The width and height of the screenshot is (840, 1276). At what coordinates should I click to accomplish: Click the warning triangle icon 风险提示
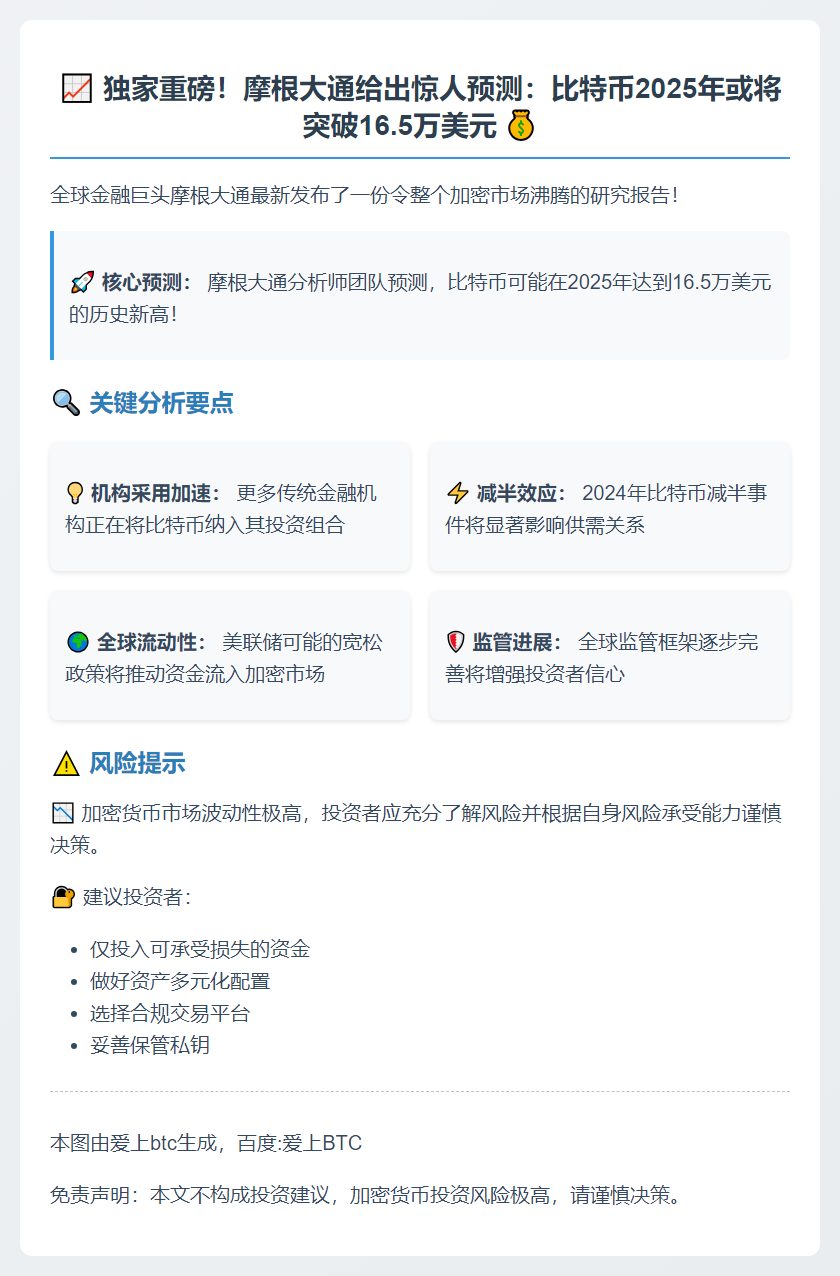(65, 764)
